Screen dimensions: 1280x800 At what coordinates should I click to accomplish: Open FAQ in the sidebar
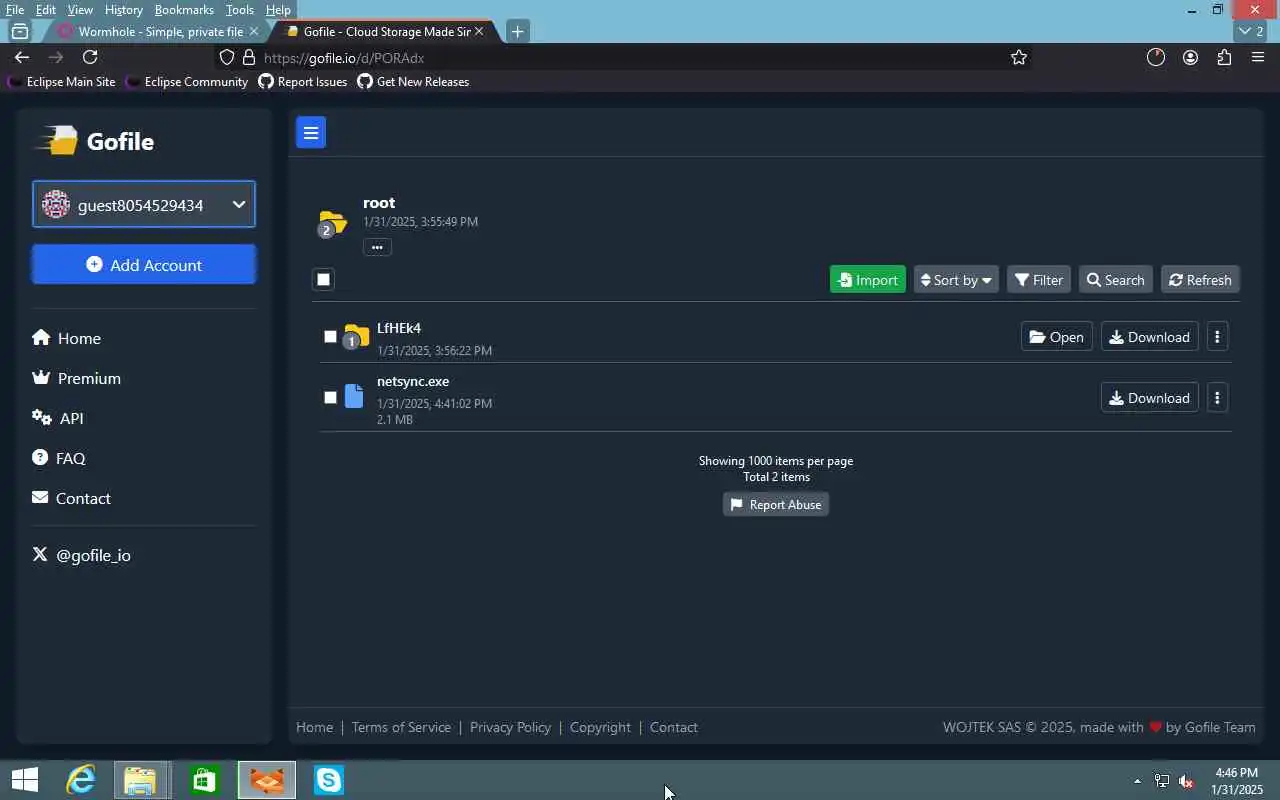coord(59,458)
